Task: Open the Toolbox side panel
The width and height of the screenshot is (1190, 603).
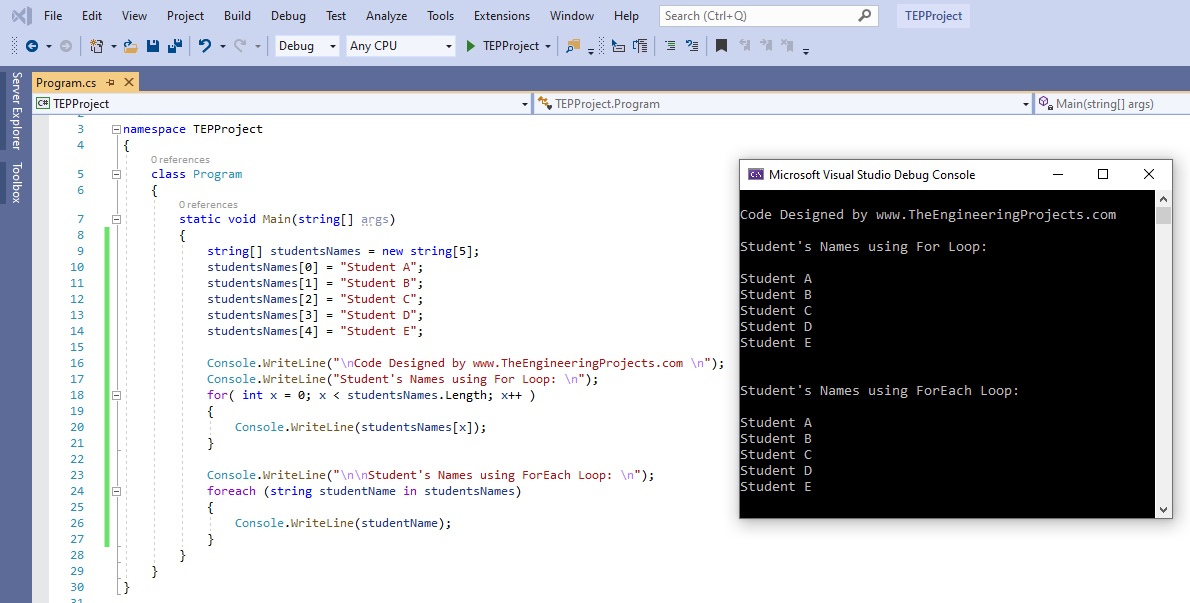Action: 16,183
